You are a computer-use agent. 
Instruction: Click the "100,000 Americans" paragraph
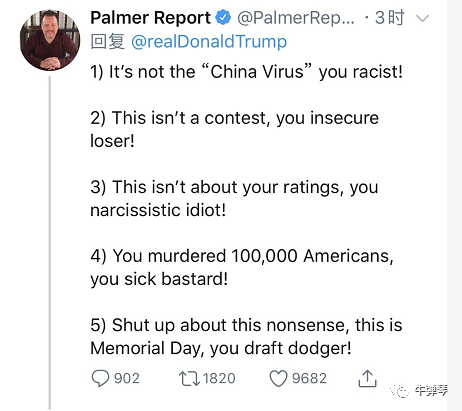[x=242, y=267]
